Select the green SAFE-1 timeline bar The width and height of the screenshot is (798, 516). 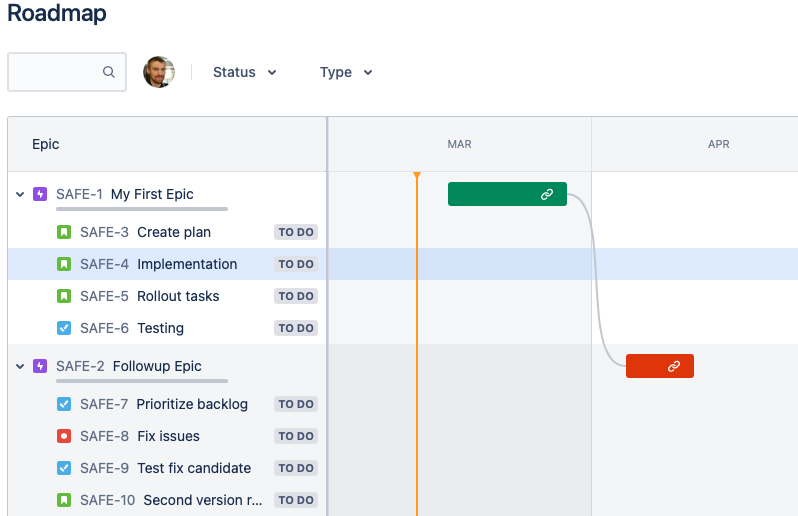coord(507,194)
